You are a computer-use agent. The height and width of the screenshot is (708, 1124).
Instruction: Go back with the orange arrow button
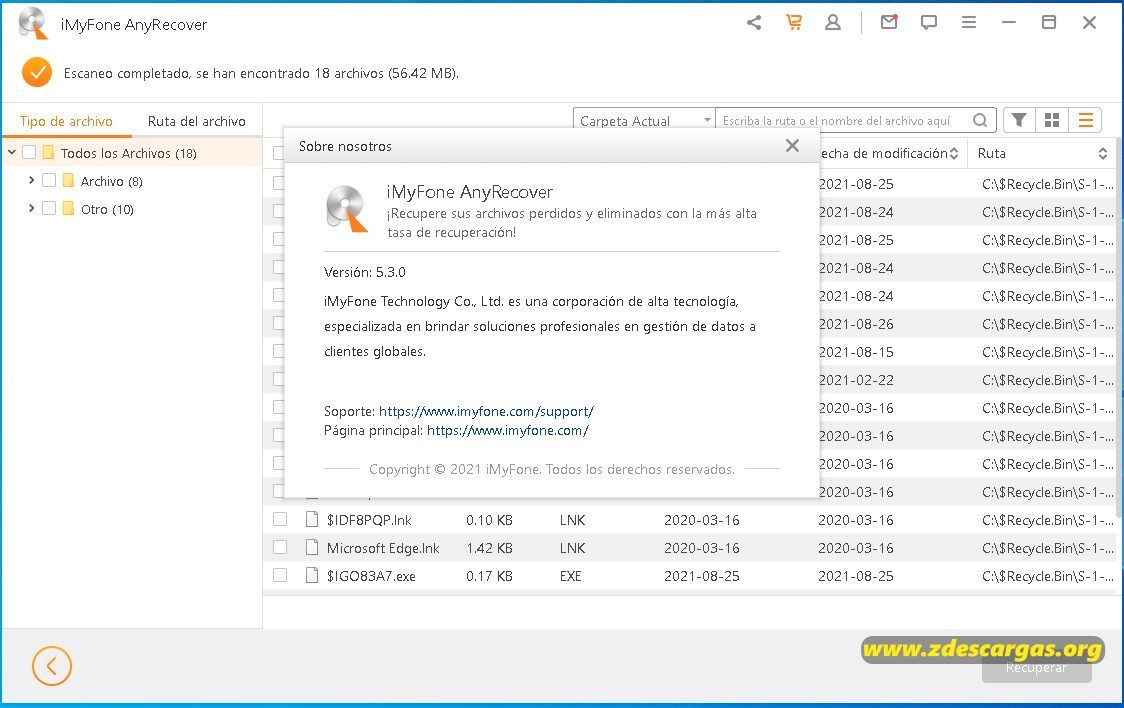[x=52, y=666]
